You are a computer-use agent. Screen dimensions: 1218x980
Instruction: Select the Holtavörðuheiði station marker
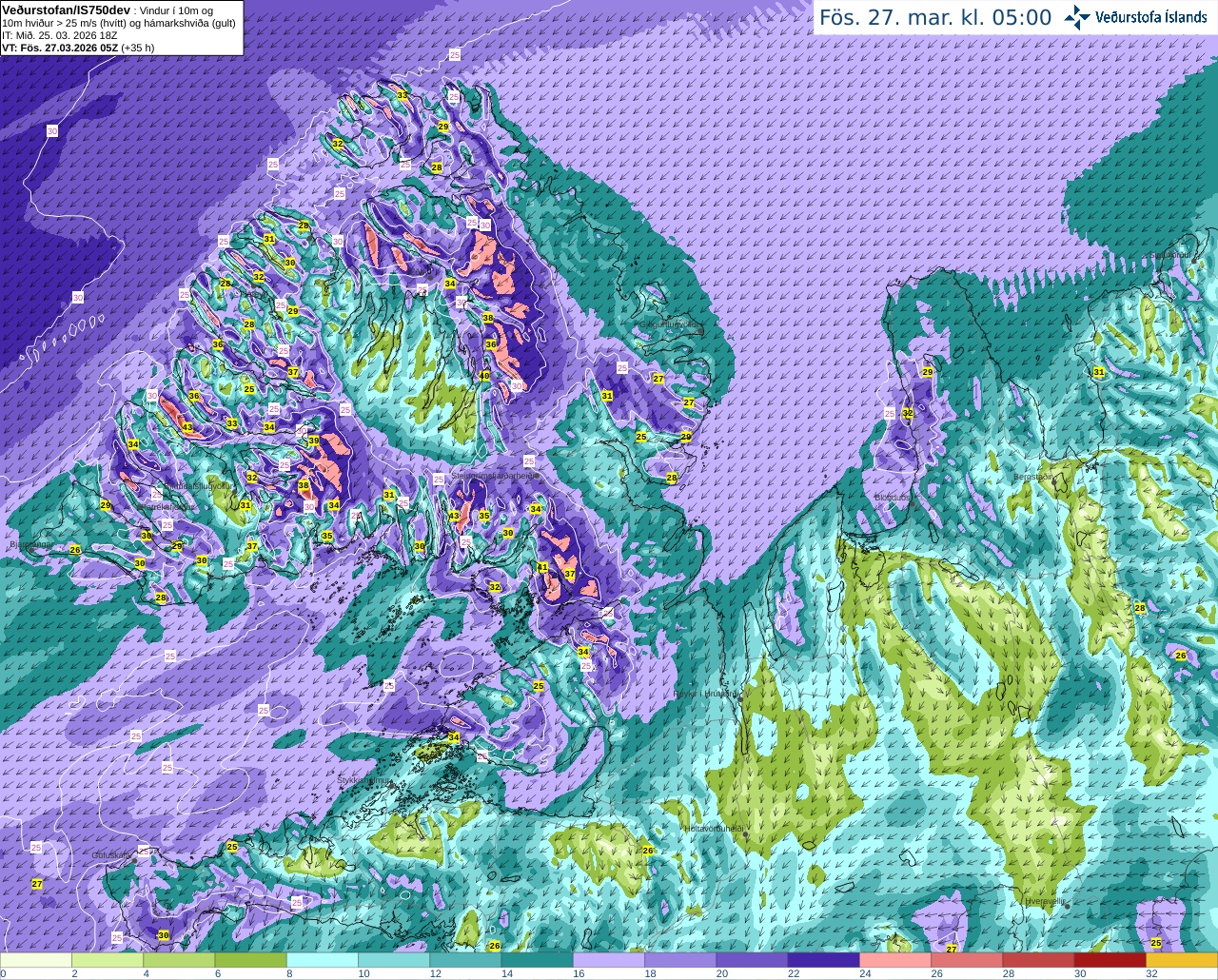[x=745, y=834]
